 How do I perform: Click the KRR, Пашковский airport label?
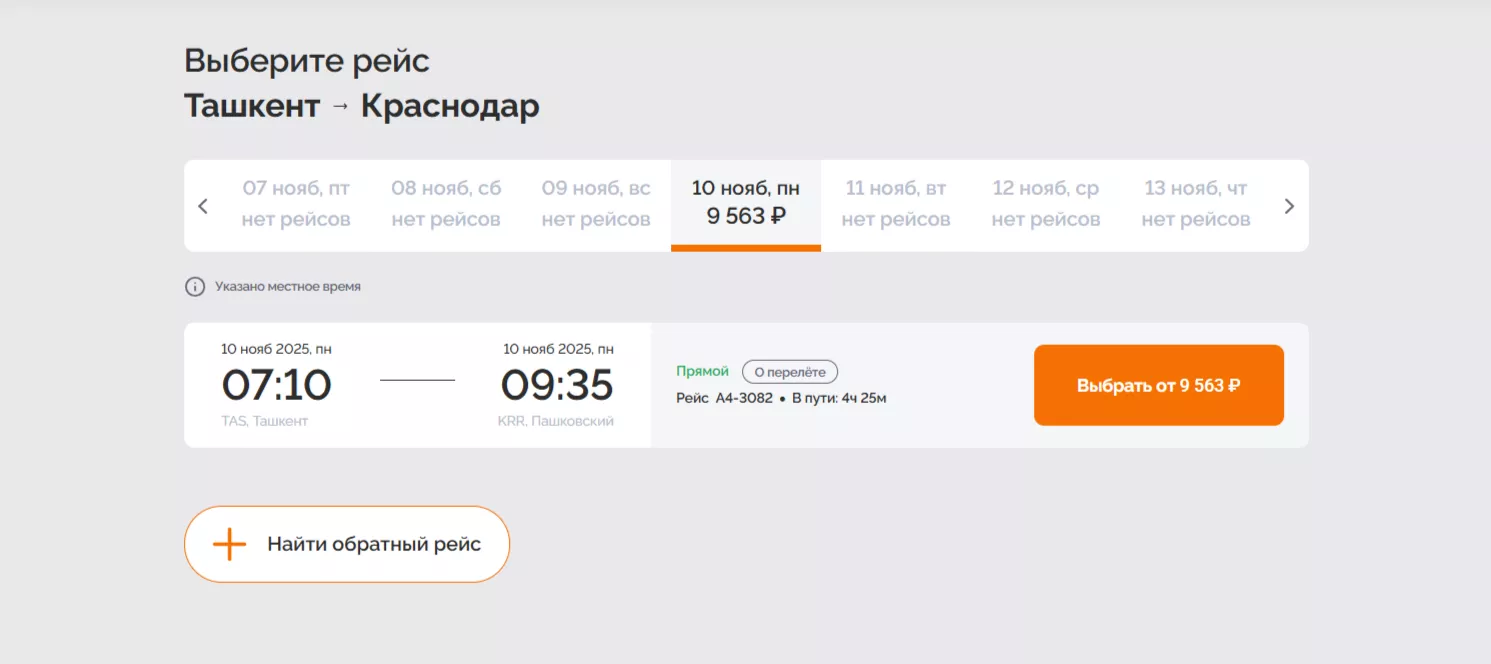tap(556, 422)
